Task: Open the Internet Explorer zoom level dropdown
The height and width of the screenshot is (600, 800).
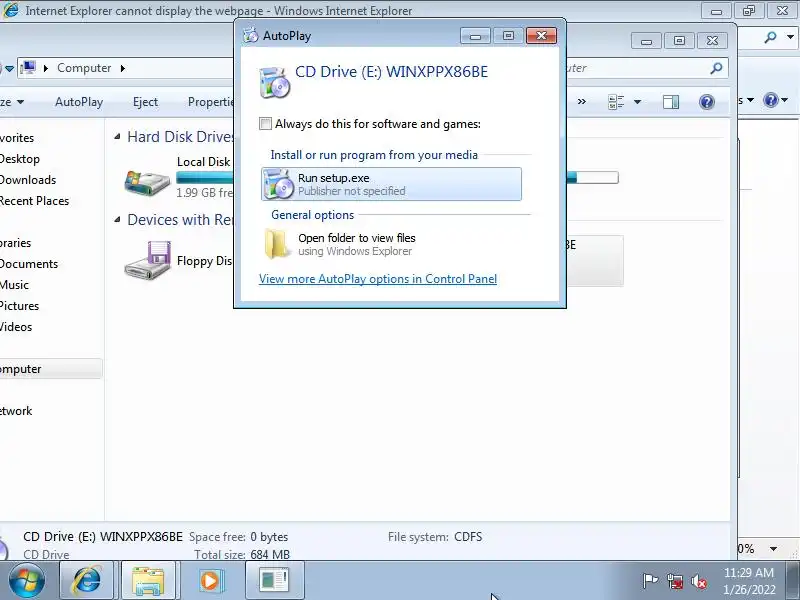Action: 773,549
